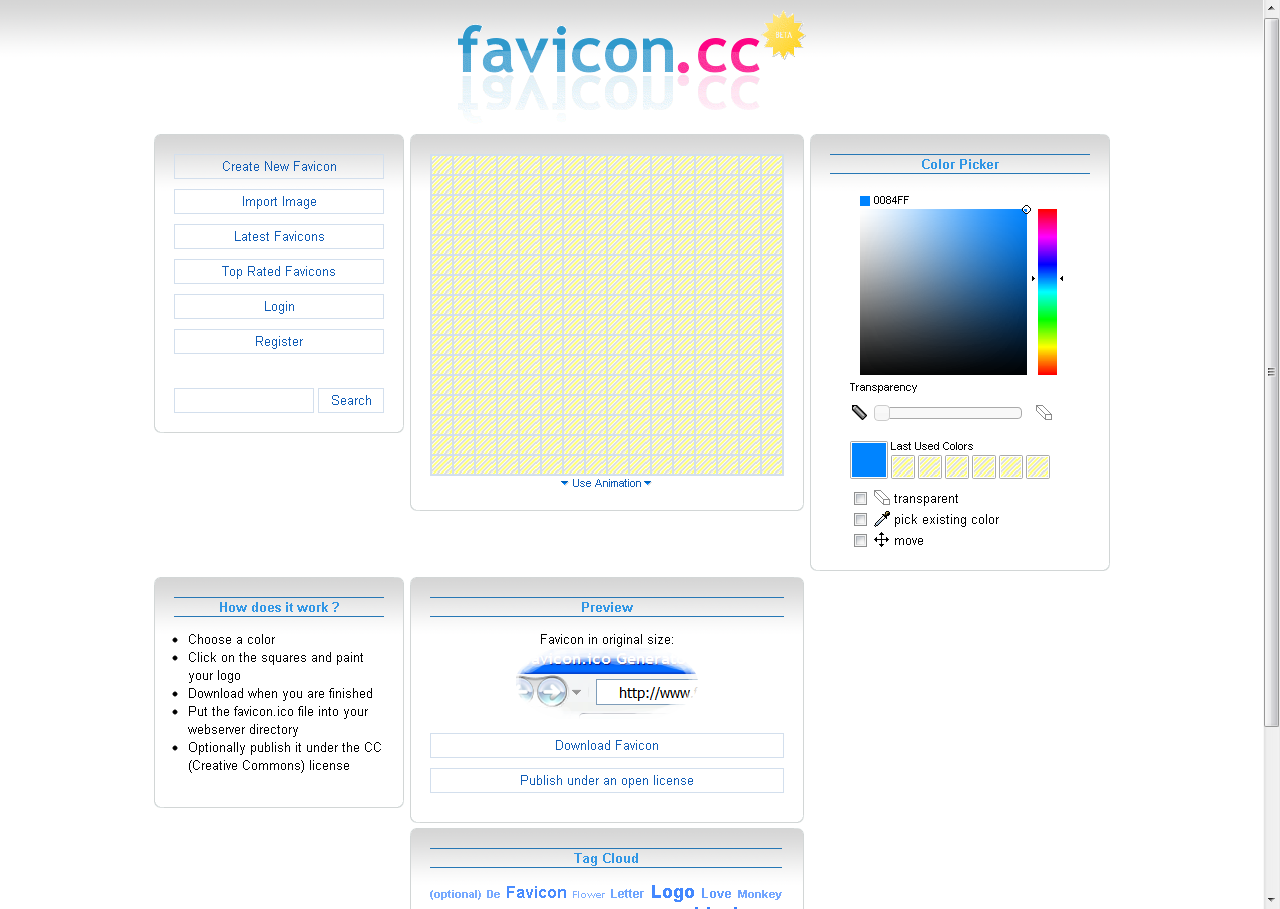Open the Login page
The image size is (1280, 909).
pos(279,307)
